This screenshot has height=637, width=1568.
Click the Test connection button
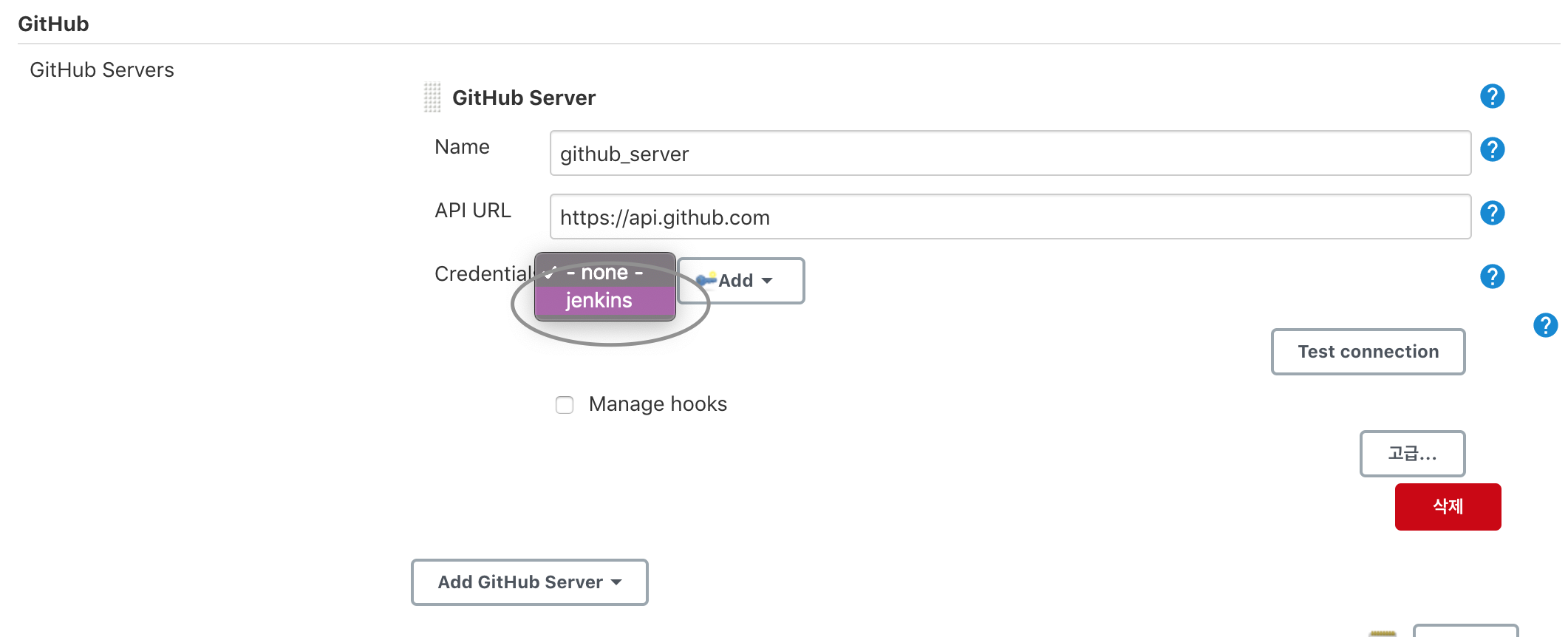pyautogui.click(x=1368, y=352)
